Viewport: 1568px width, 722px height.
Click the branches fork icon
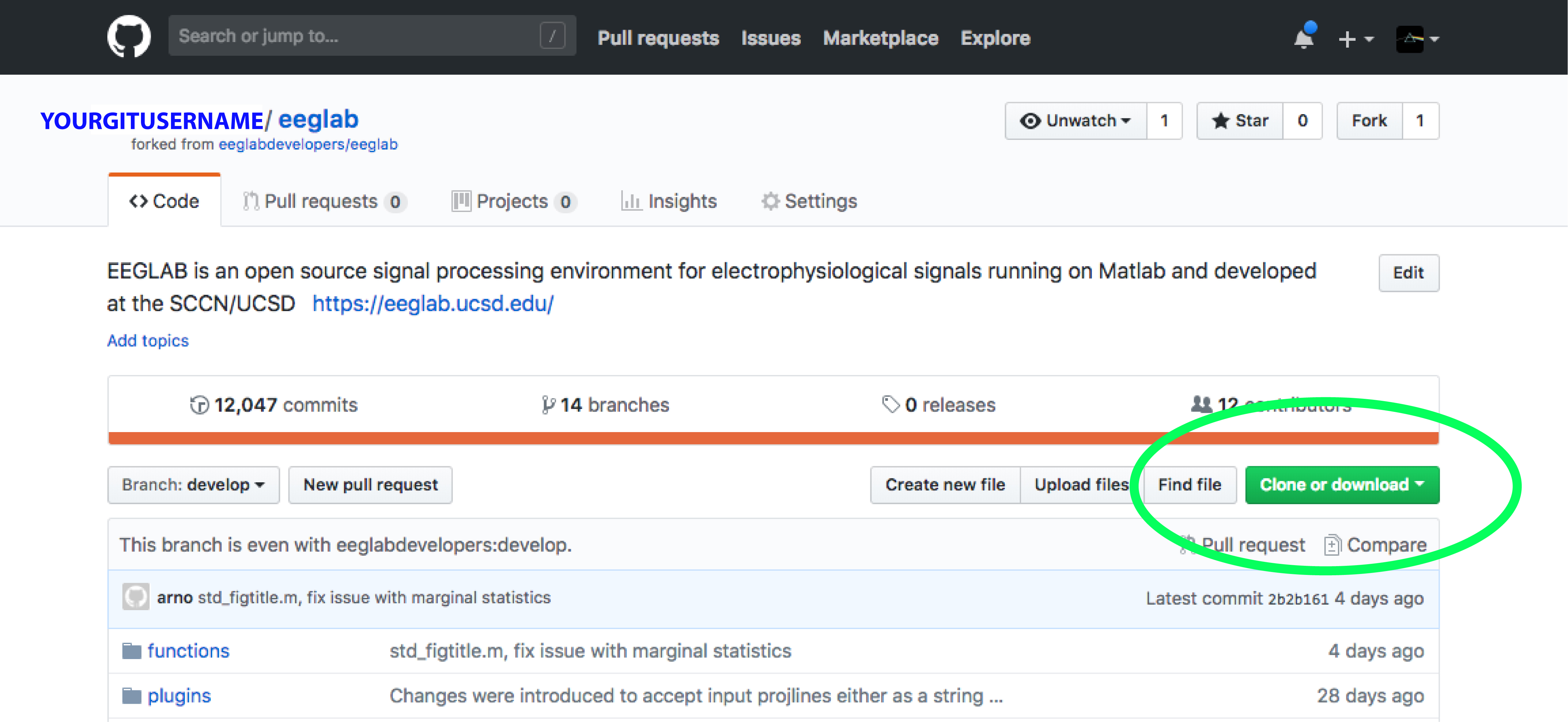tap(548, 404)
